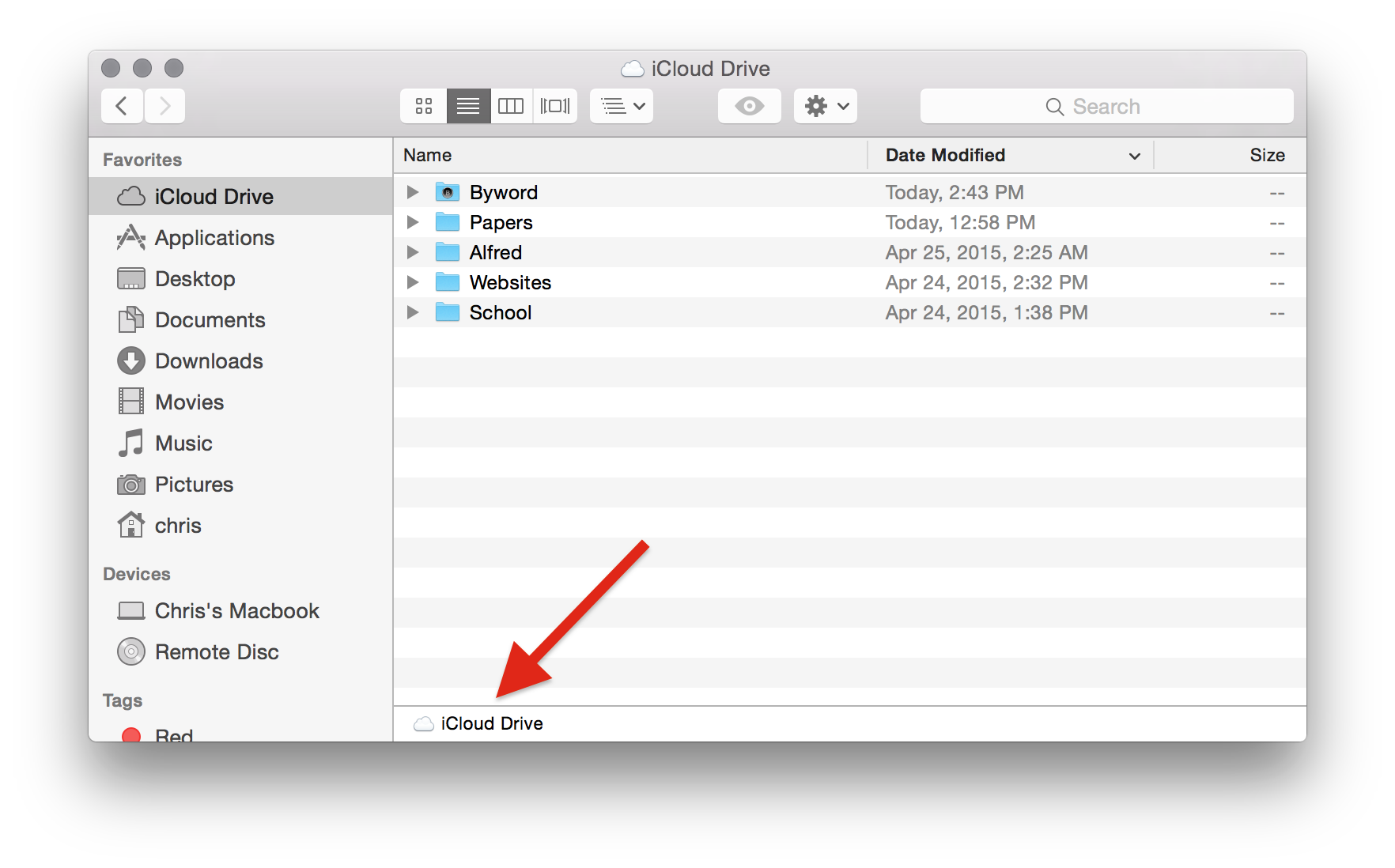Viewport: 1395px width, 868px height.
Task: Minimize the Finder window
Action: [x=142, y=68]
